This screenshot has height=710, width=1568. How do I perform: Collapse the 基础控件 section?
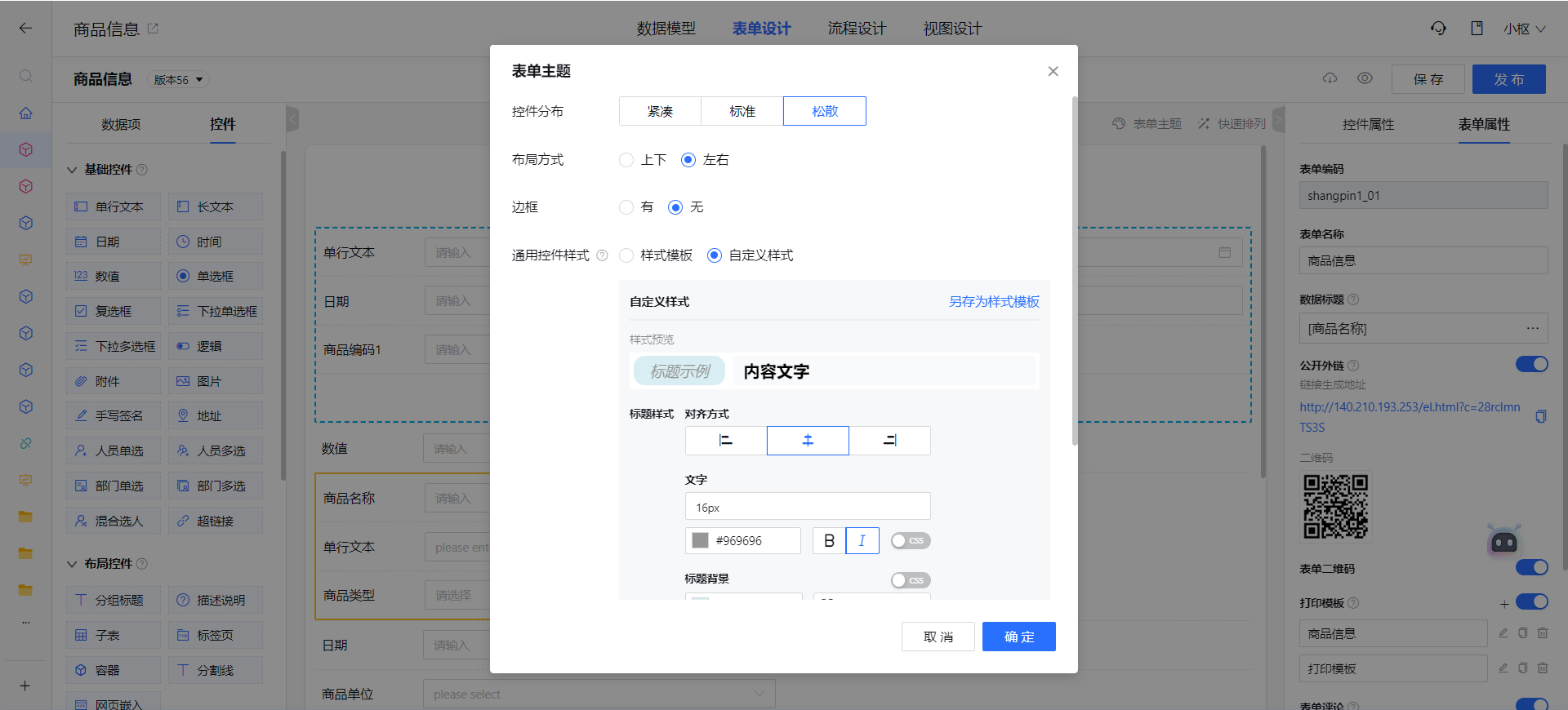[72, 170]
